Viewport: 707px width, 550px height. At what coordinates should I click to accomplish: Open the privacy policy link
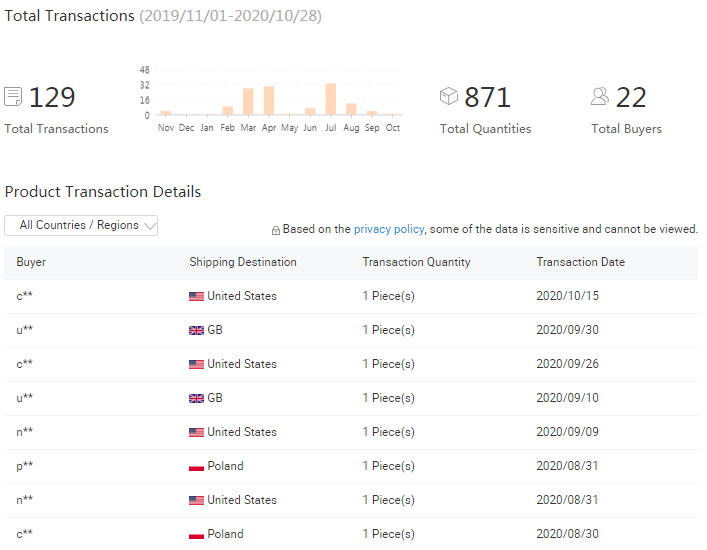[x=389, y=229]
